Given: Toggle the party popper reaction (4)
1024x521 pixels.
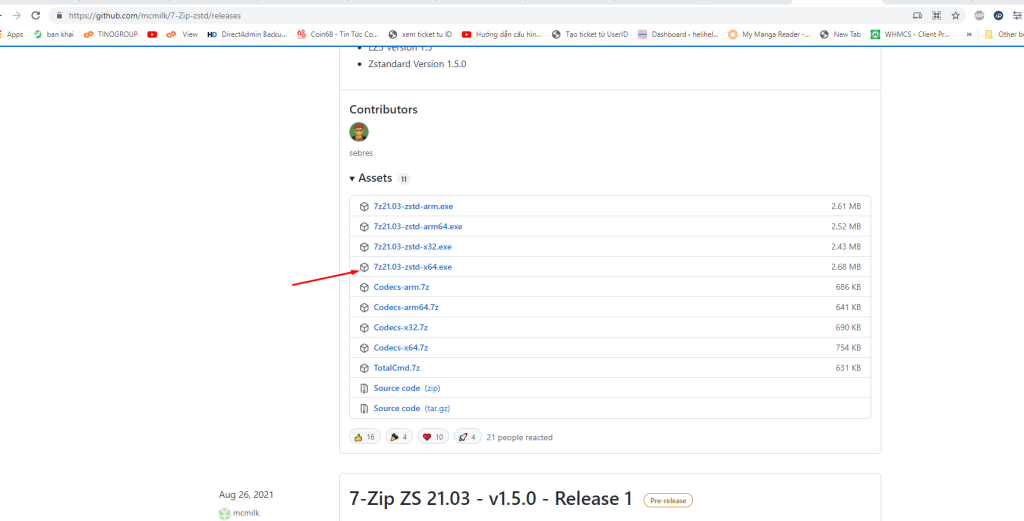Looking at the screenshot, I should 398,437.
